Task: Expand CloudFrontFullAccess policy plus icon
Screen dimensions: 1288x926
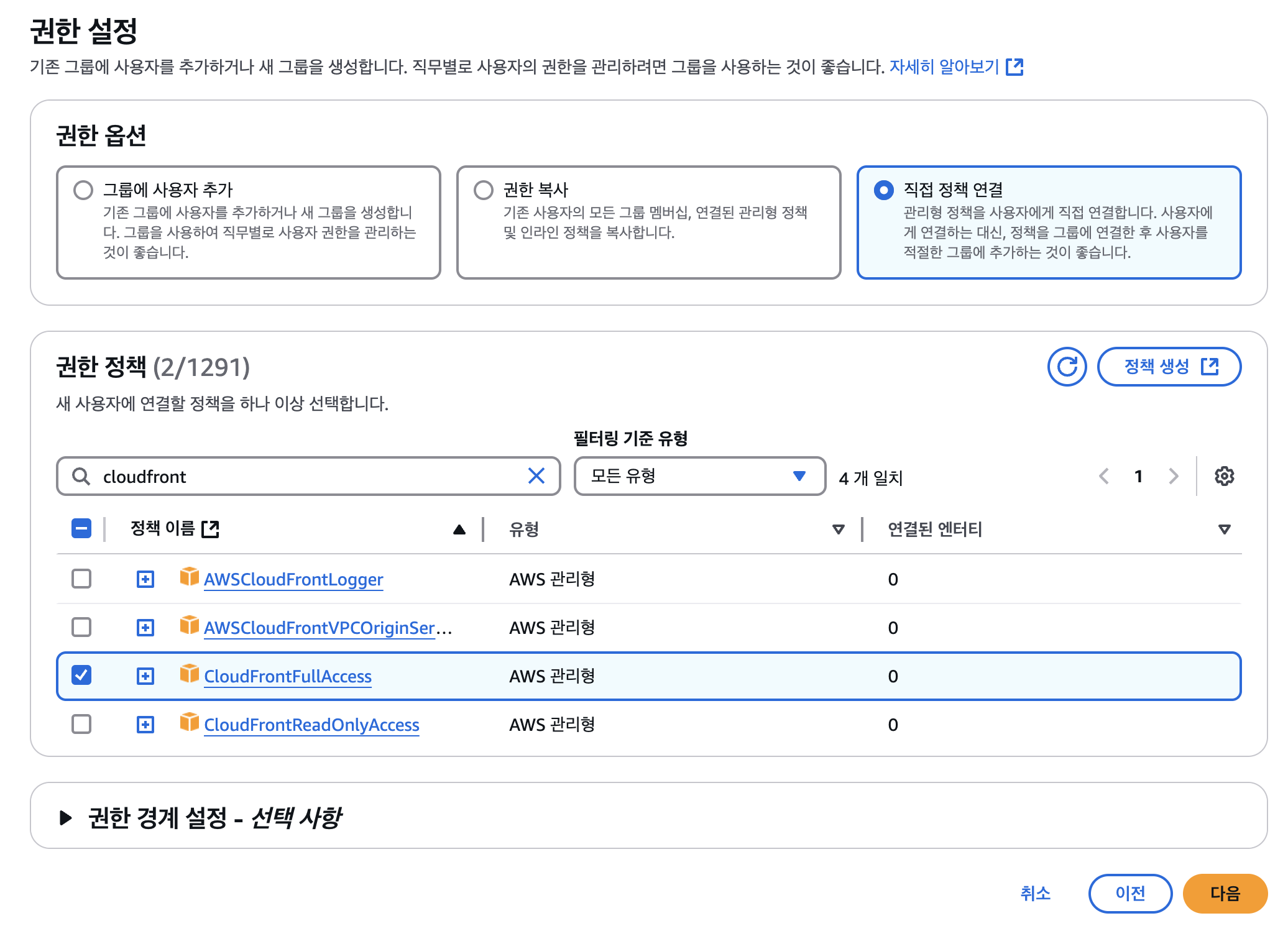Action: 145,676
